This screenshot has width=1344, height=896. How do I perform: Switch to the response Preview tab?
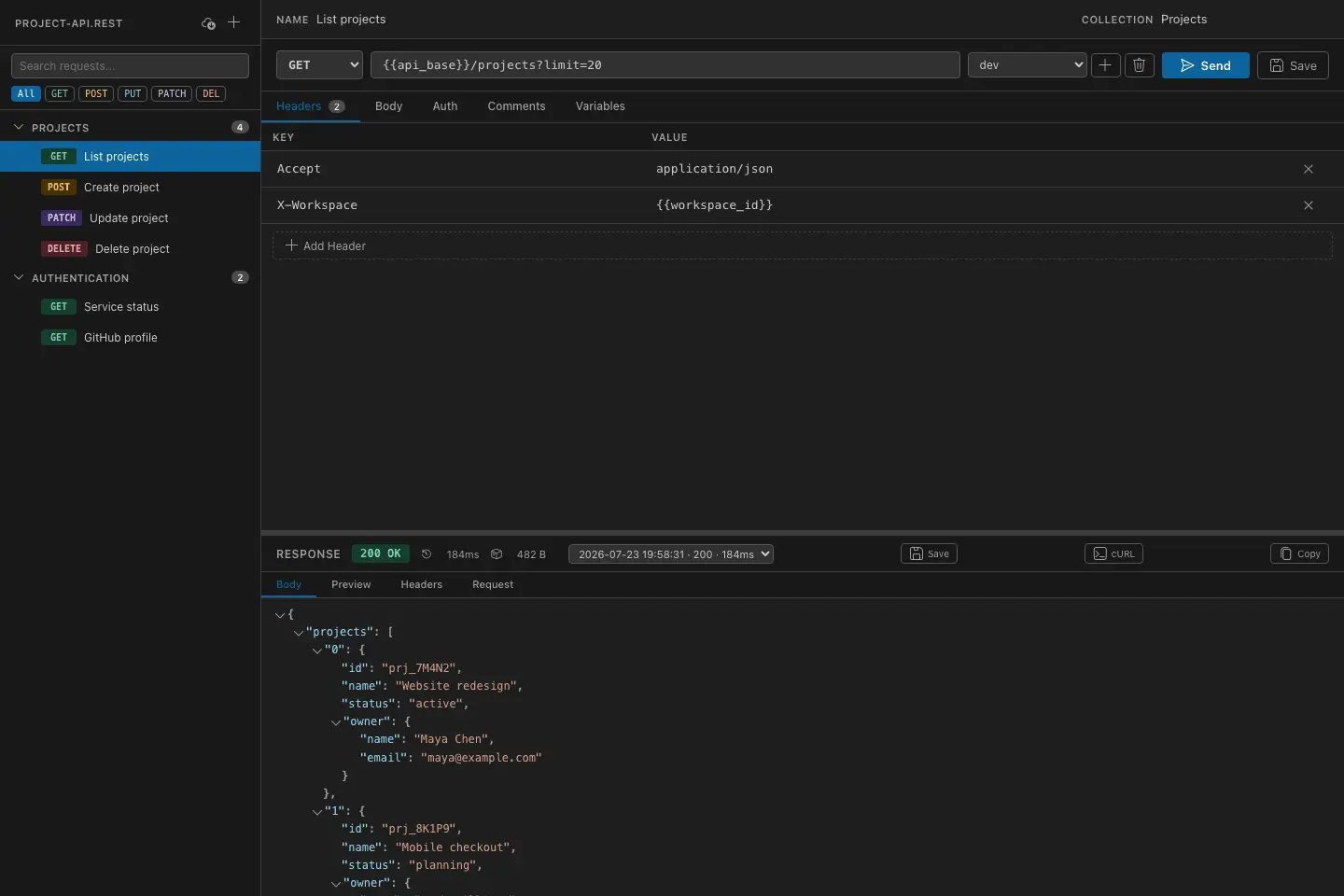pyautogui.click(x=351, y=584)
